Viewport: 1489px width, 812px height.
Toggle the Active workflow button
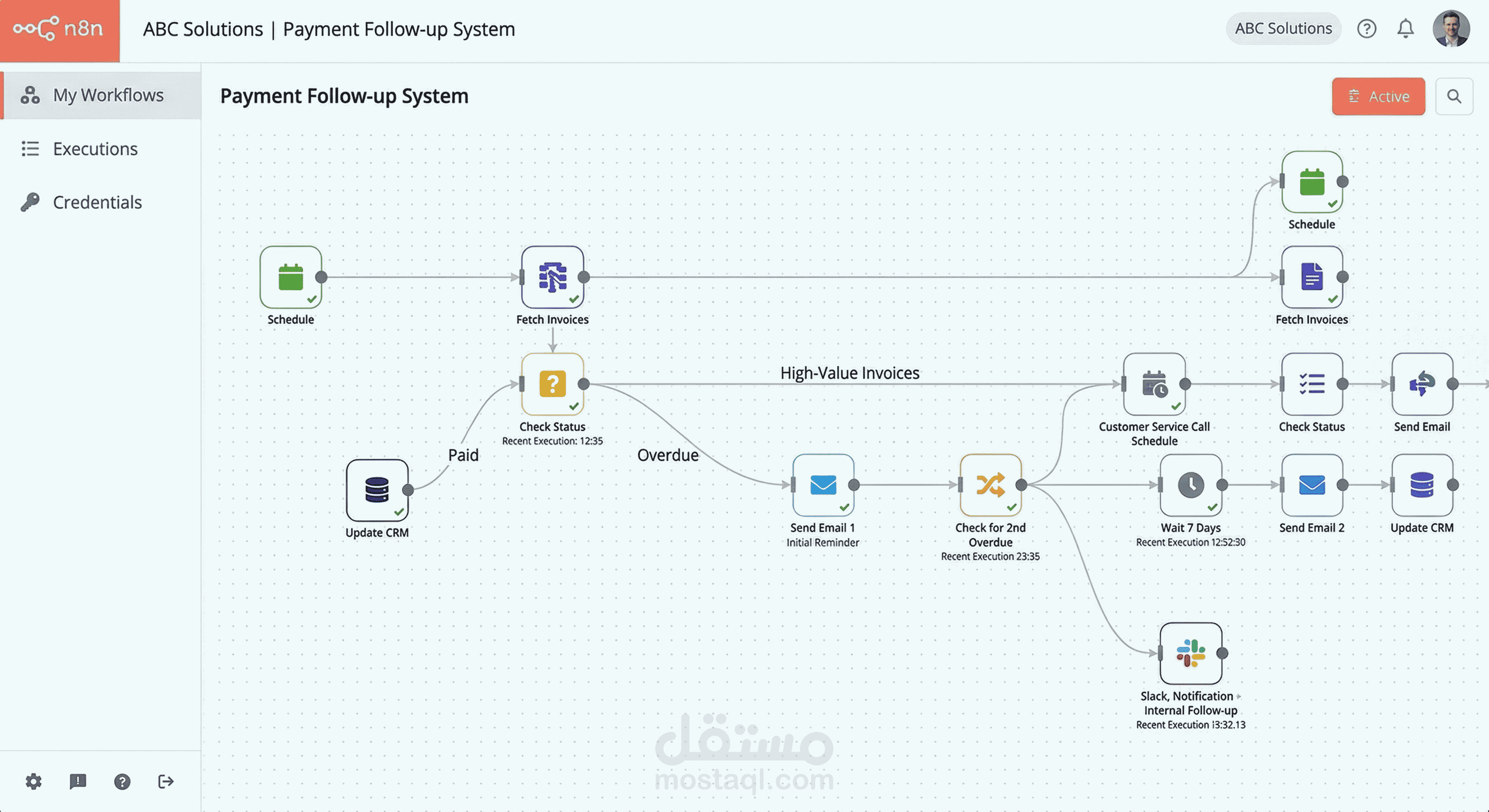pyautogui.click(x=1378, y=97)
